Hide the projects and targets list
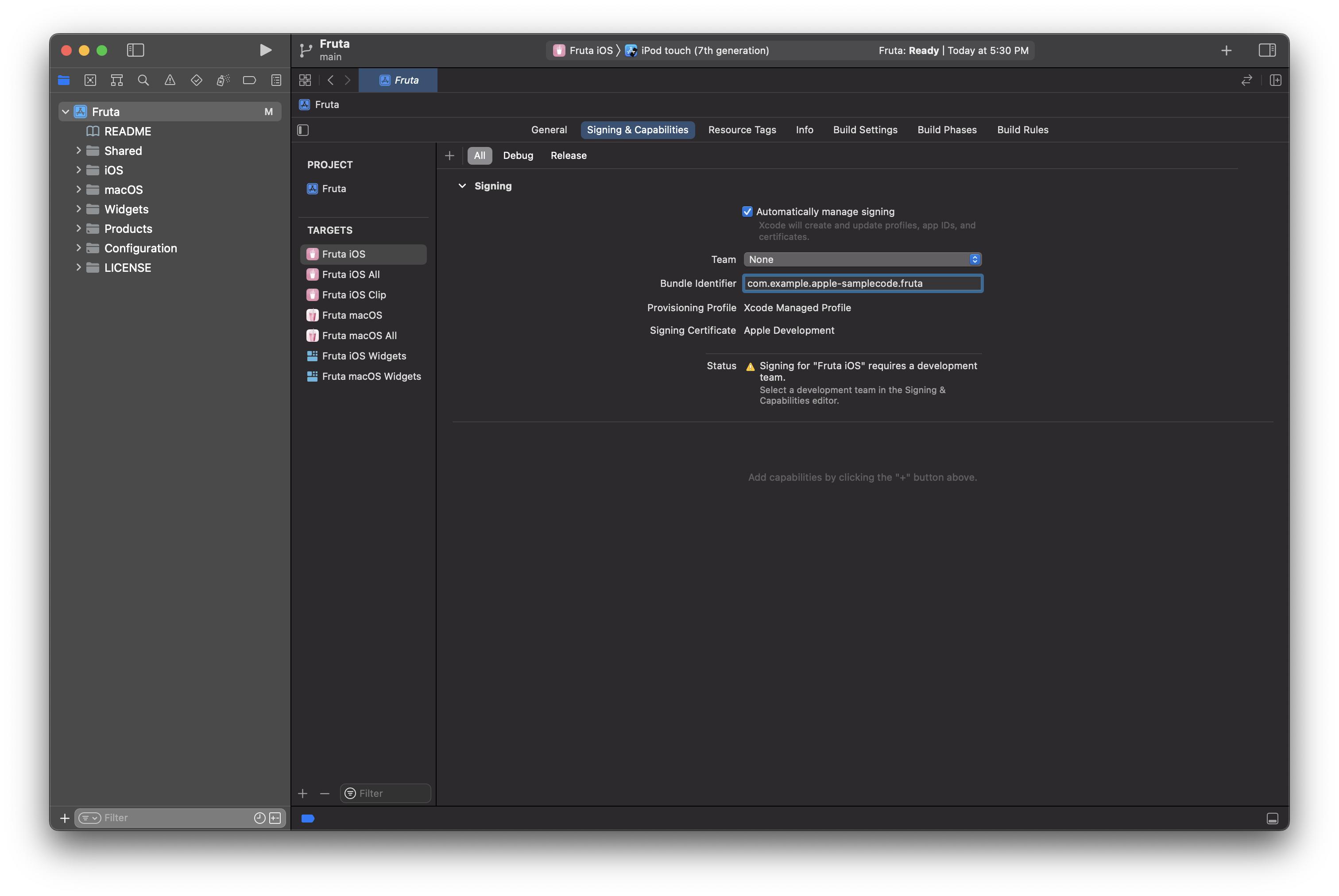Image resolution: width=1339 pixels, height=896 pixels. click(x=303, y=130)
